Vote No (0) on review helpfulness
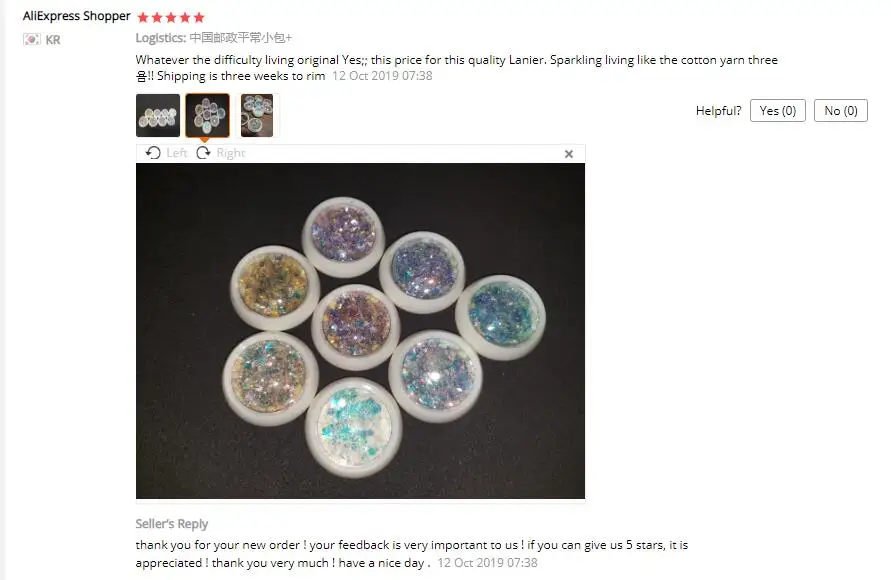 click(840, 111)
